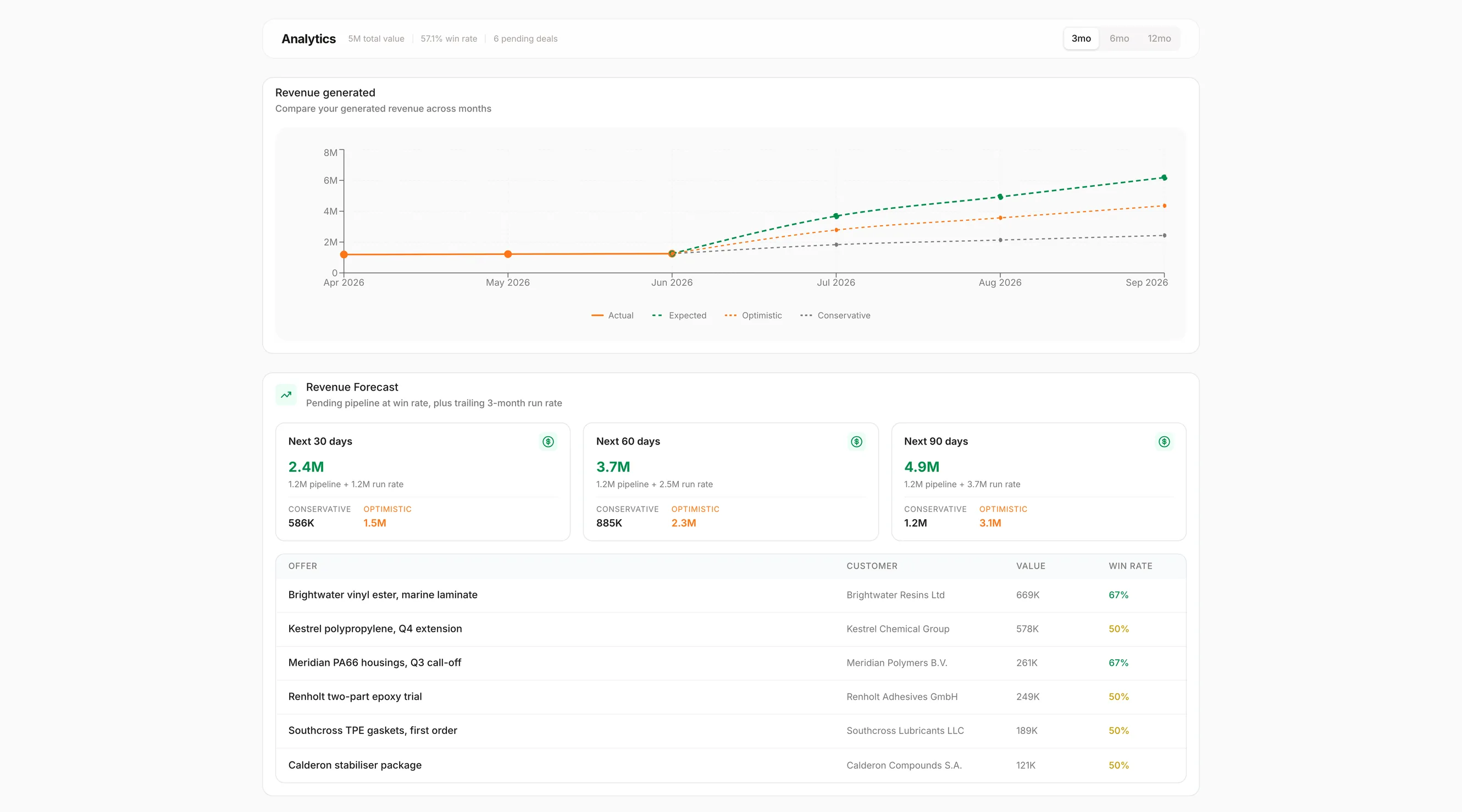Toggle the Expected series in chart legend
The image size is (1462, 812).
[x=679, y=315]
